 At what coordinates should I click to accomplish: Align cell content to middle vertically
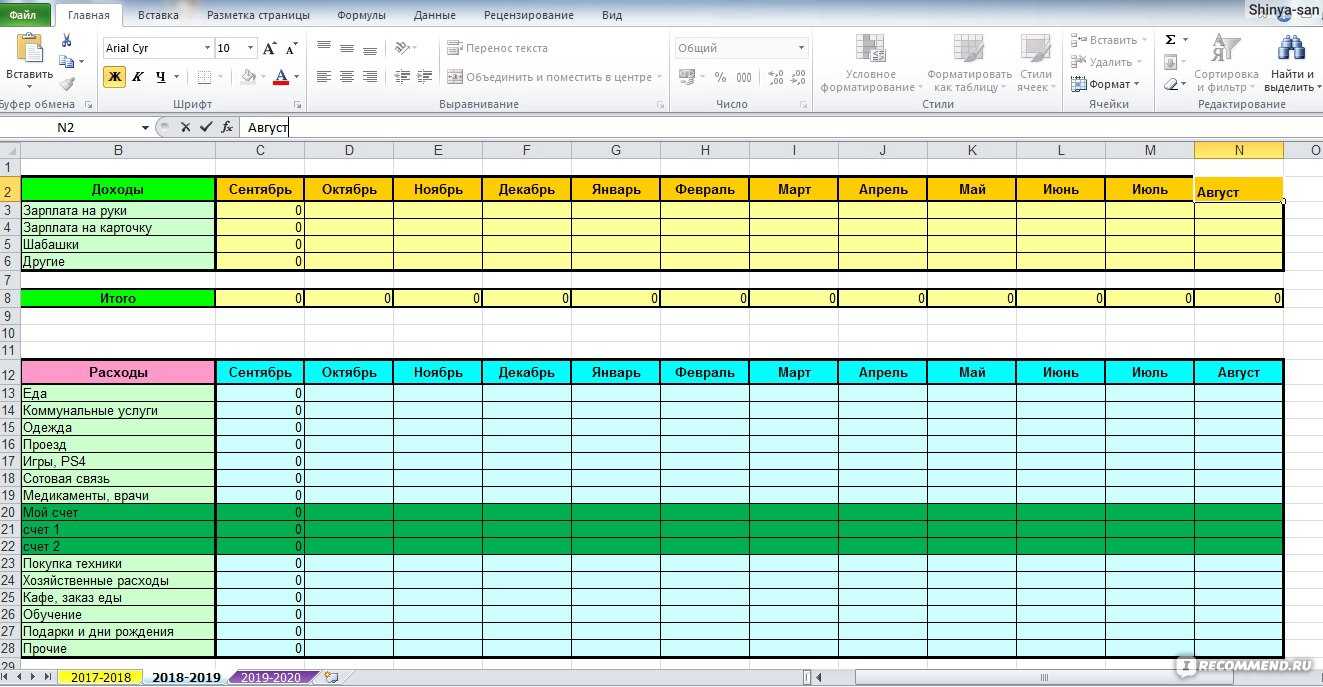[x=347, y=47]
